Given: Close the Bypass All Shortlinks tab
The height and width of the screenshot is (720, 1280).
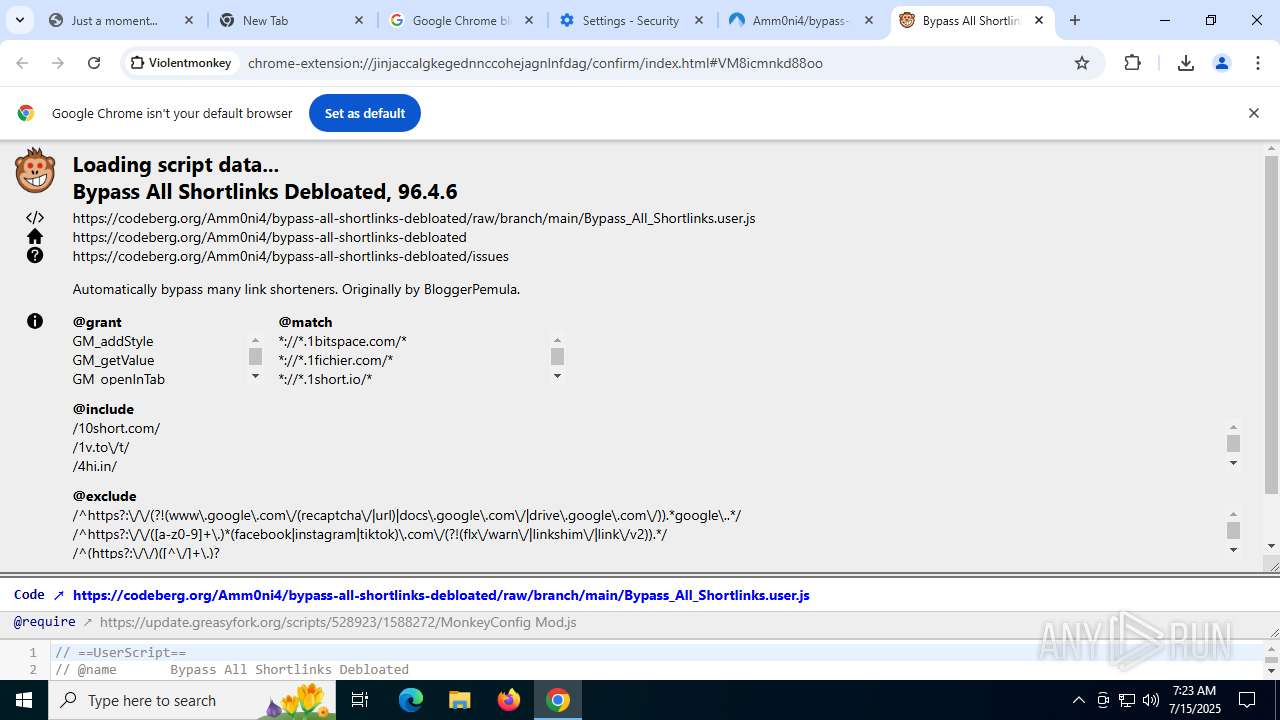Looking at the screenshot, I should (x=1039, y=20).
